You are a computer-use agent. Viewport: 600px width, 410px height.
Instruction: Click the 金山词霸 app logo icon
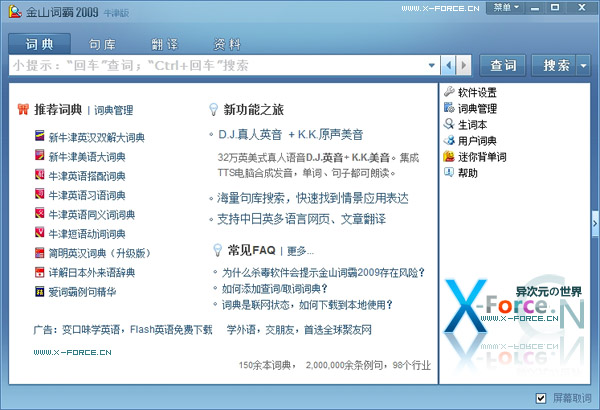[x=15, y=12]
